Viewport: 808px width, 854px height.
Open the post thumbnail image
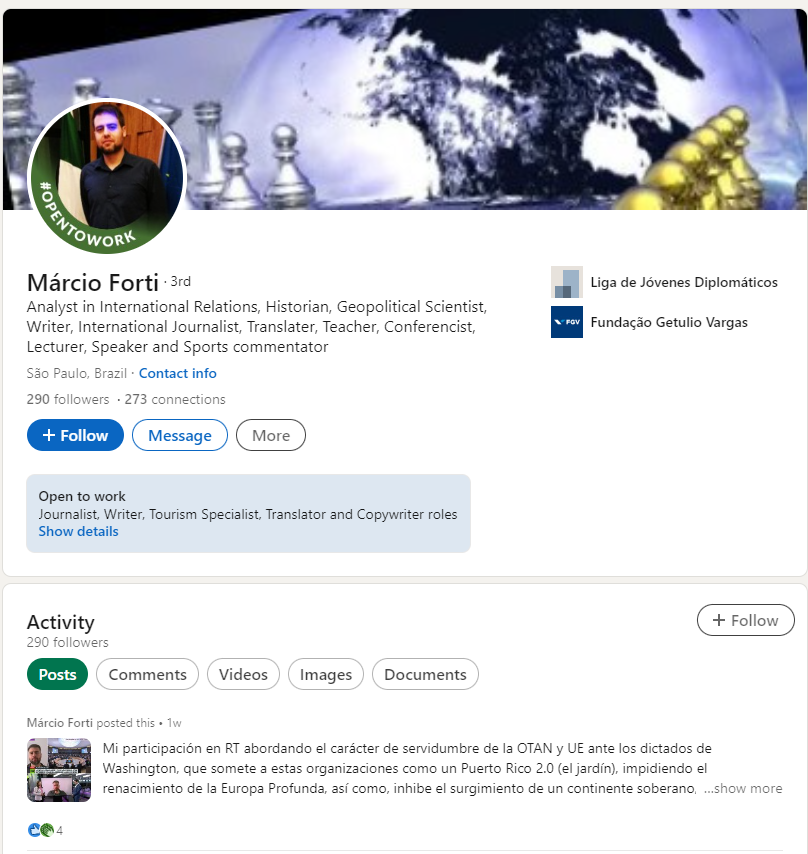59,770
